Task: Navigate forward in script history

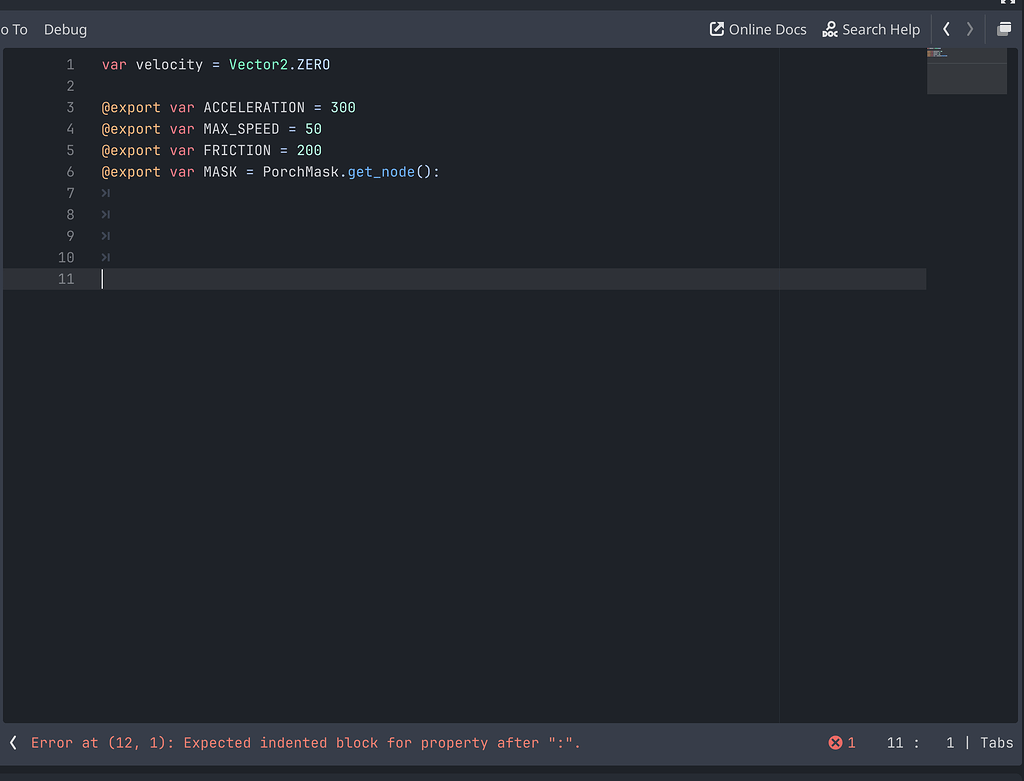Action: (x=968, y=29)
